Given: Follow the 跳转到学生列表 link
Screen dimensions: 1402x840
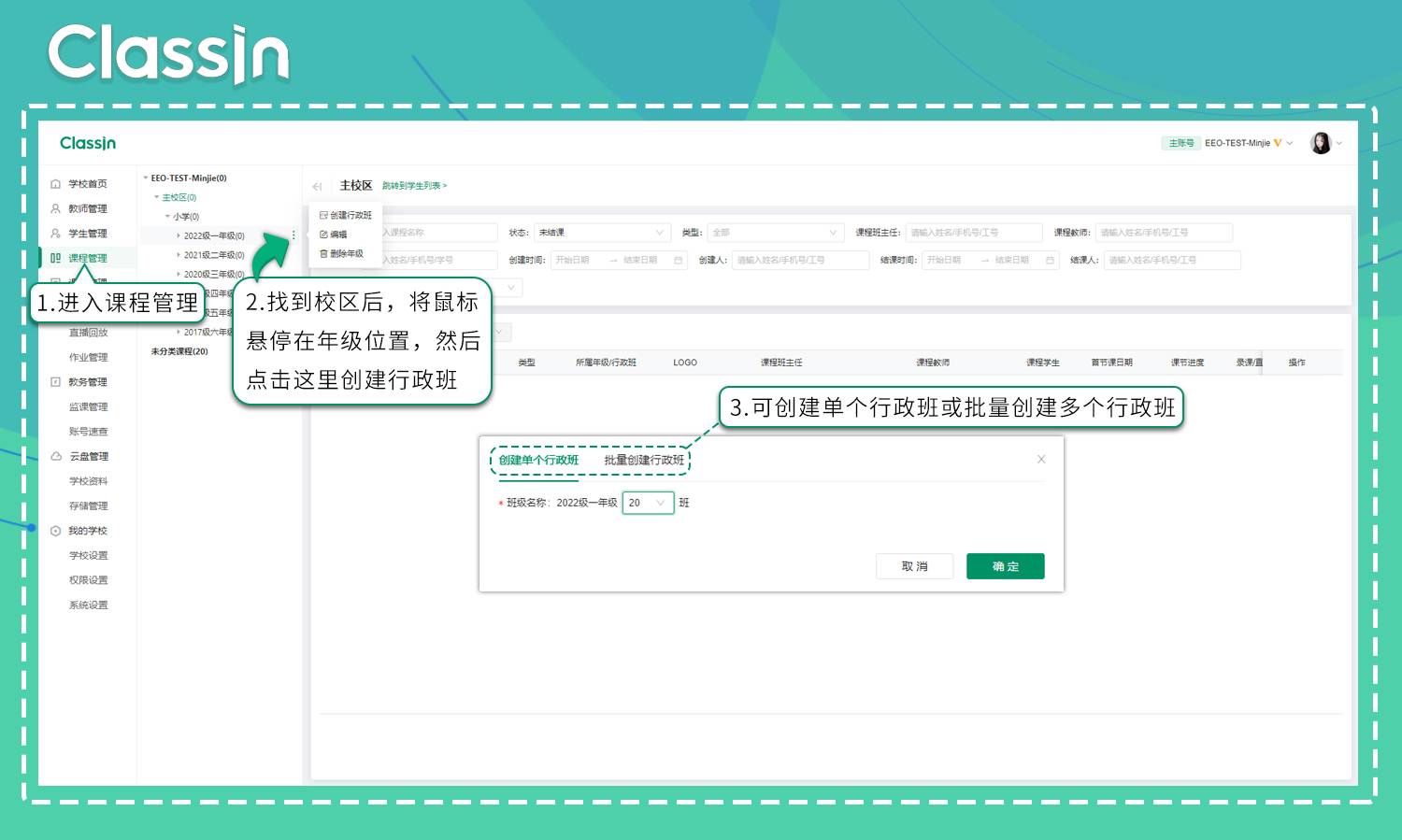Looking at the screenshot, I should tap(414, 186).
